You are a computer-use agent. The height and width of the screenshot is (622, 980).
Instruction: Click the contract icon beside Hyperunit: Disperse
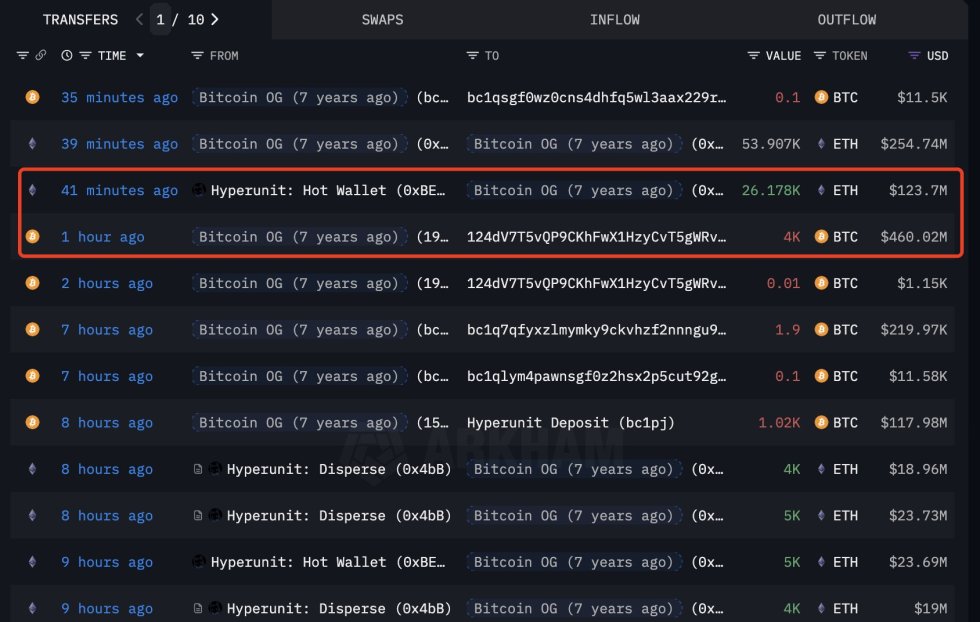(x=198, y=468)
